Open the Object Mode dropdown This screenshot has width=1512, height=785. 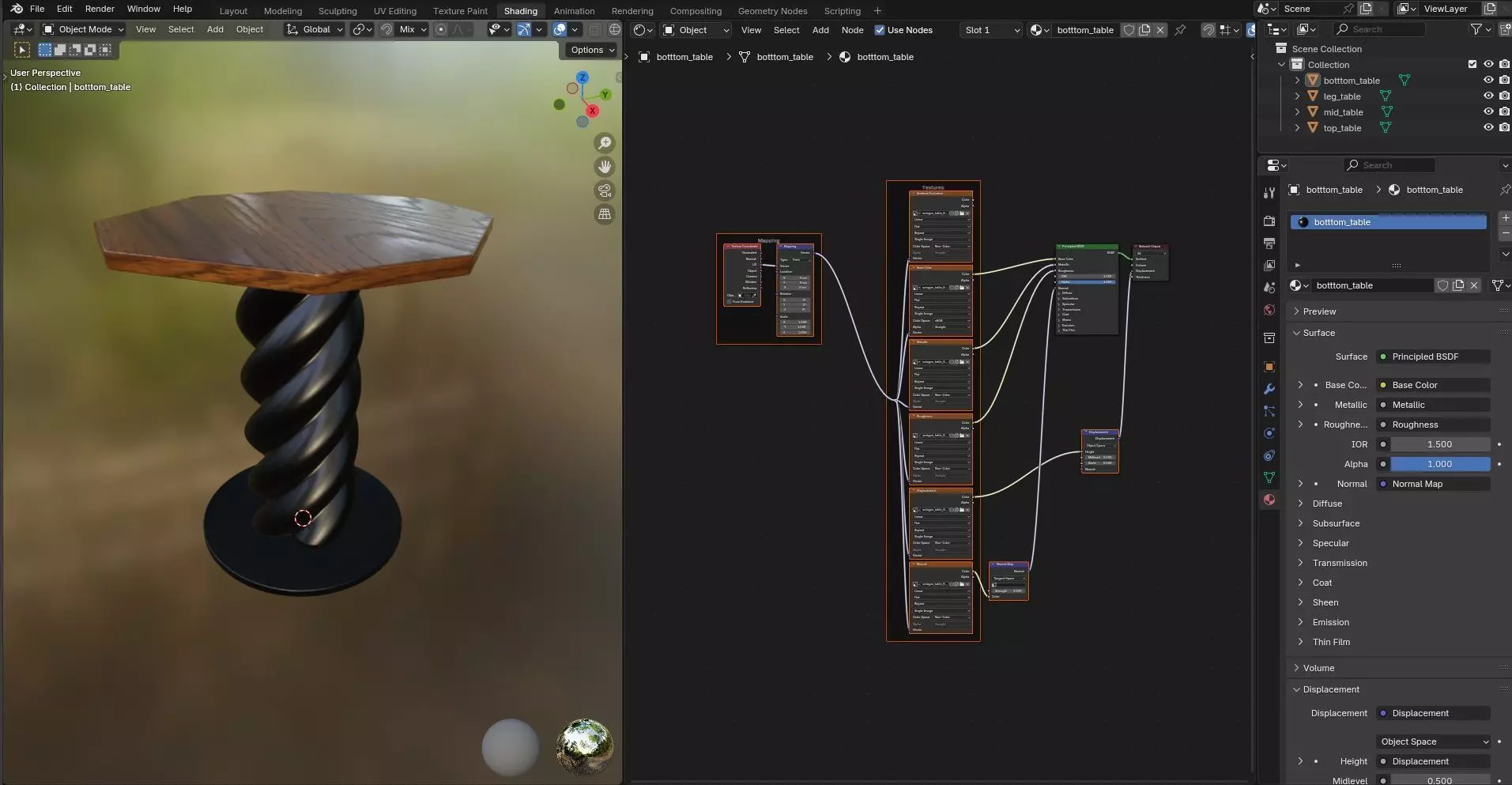coord(84,29)
